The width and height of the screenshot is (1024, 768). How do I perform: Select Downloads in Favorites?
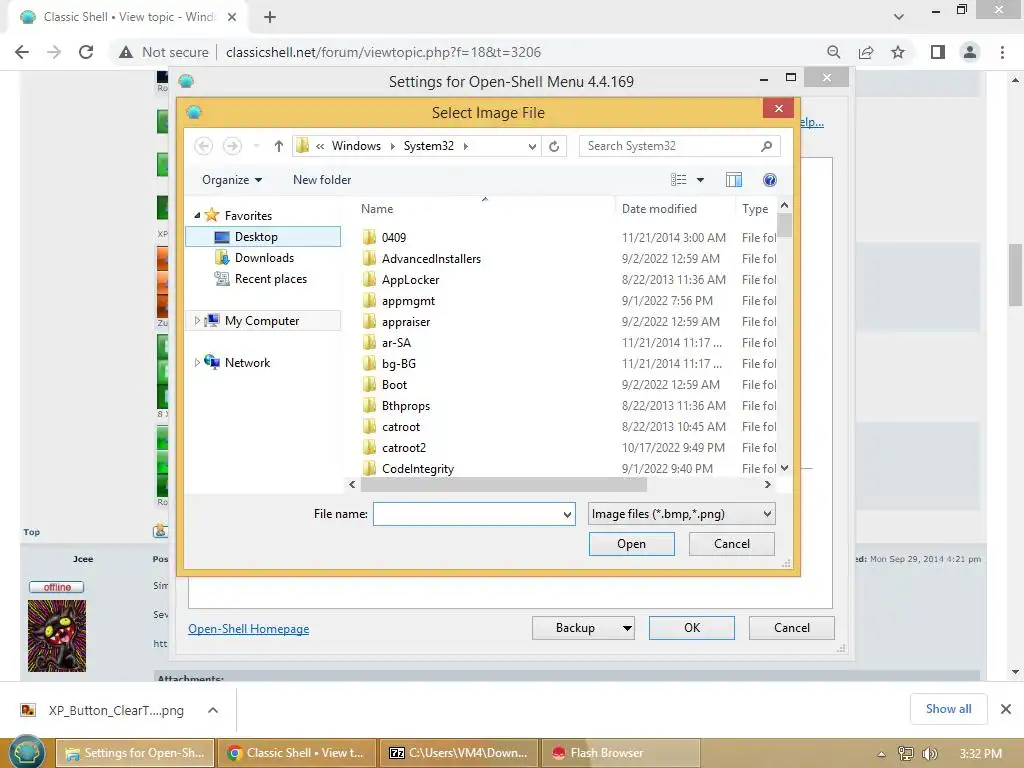point(264,258)
